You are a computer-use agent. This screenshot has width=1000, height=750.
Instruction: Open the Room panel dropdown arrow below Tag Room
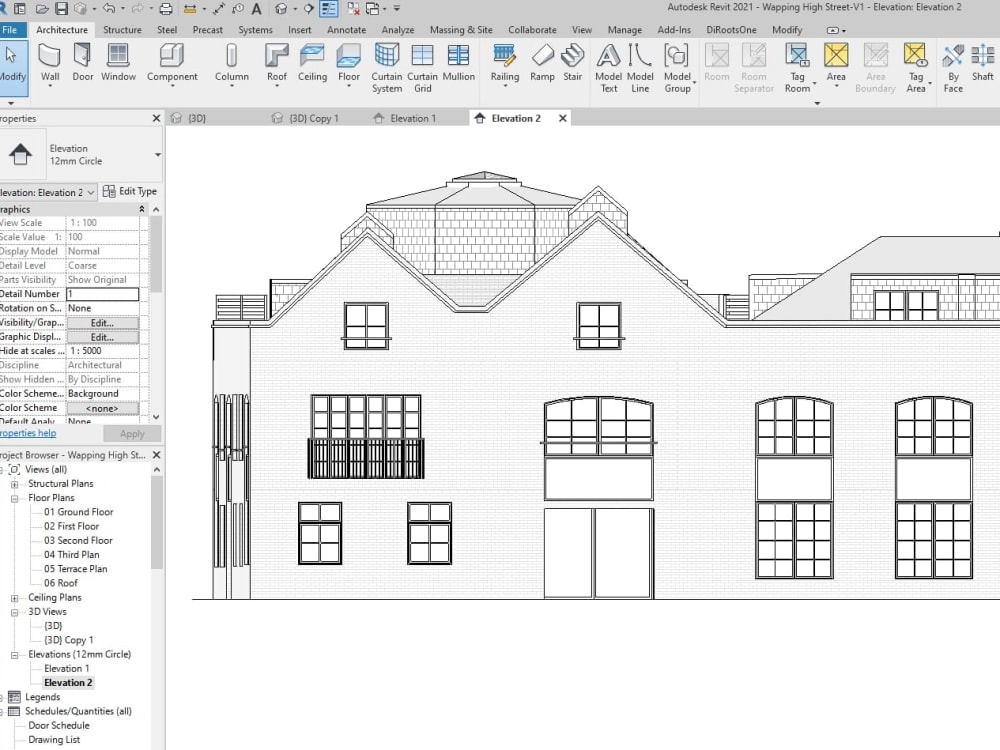817,103
